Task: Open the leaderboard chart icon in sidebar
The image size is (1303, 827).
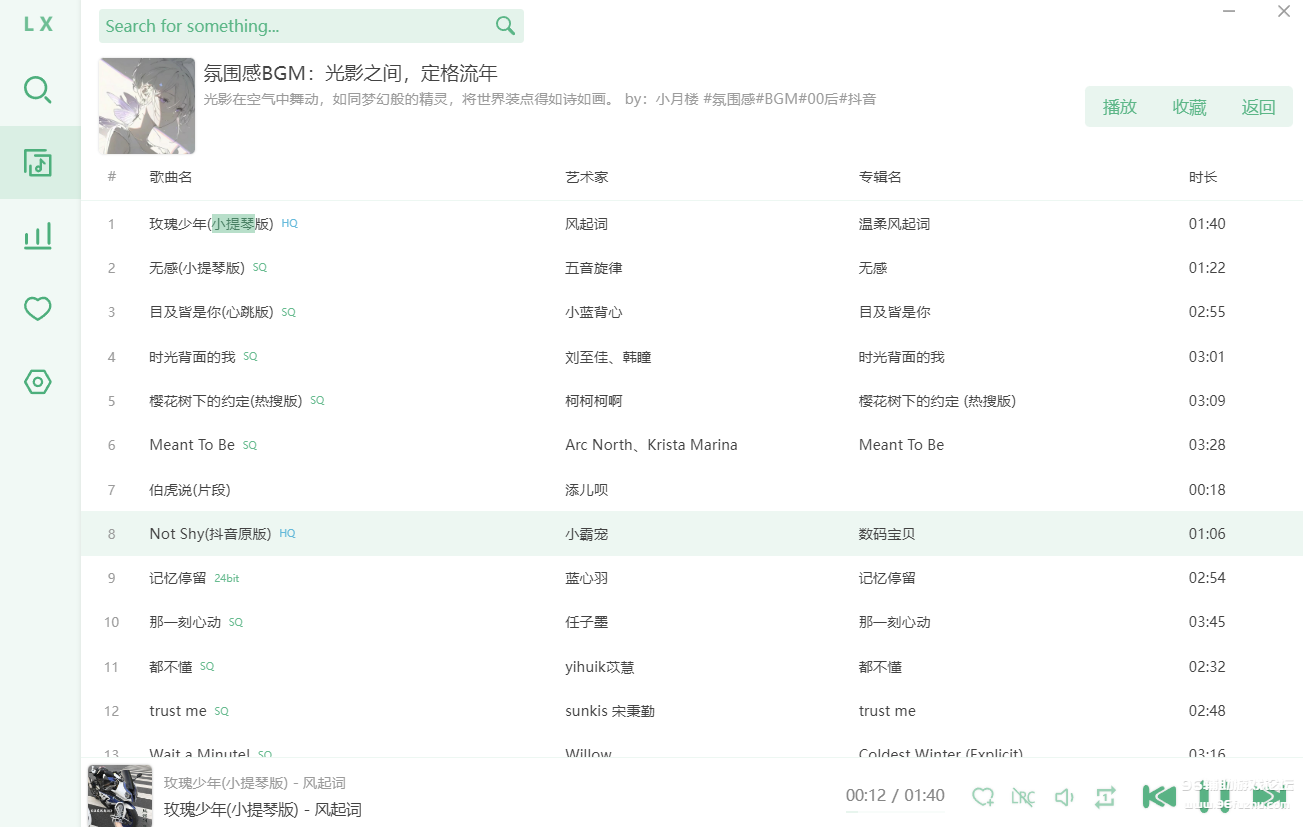Action: [38, 236]
